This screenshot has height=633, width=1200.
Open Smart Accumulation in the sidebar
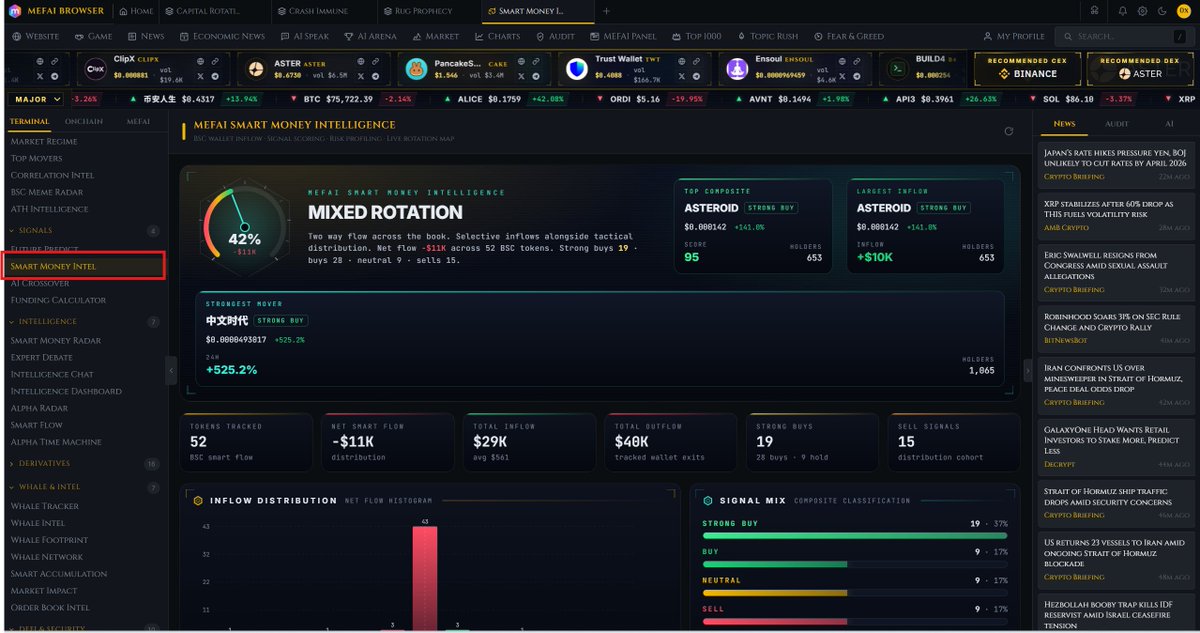59,574
